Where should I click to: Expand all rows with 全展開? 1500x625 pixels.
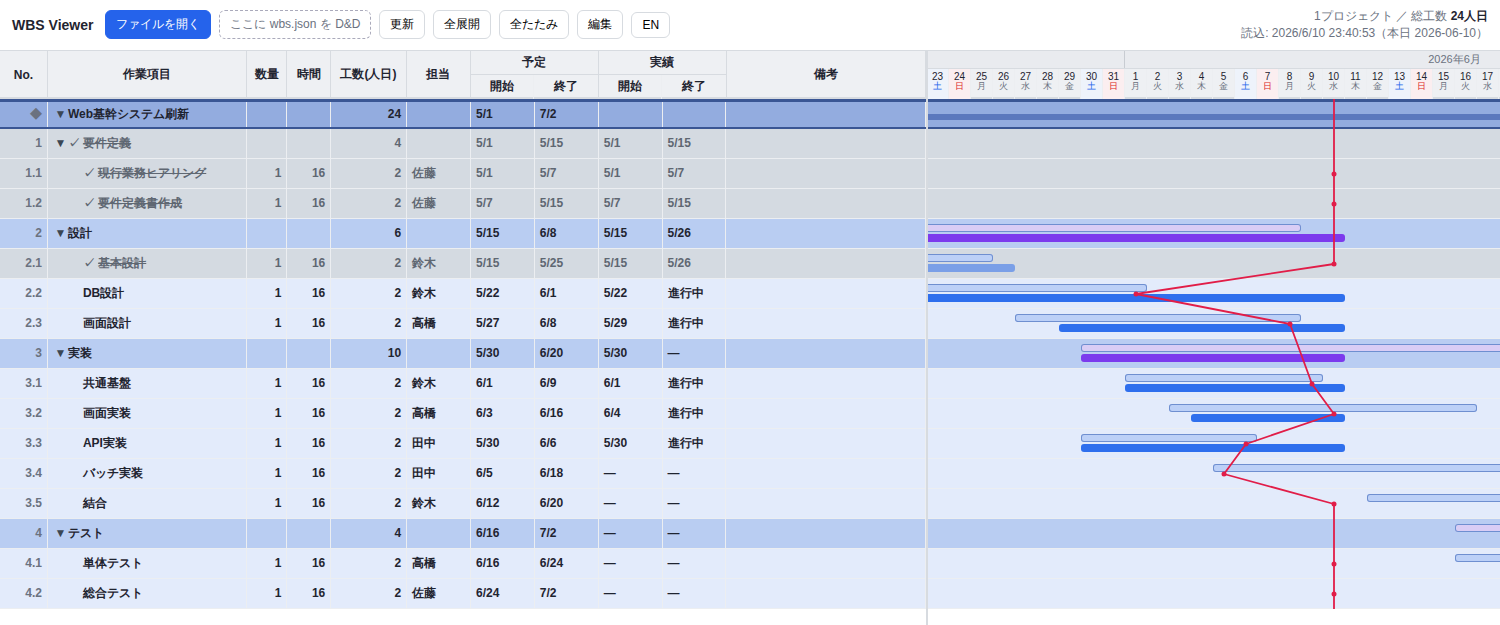[x=462, y=25]
